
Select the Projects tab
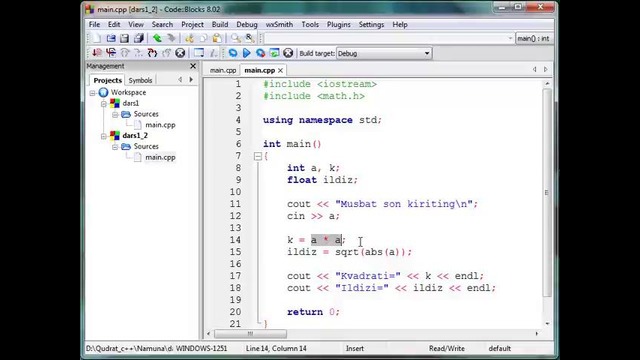[x=107, y=80]
